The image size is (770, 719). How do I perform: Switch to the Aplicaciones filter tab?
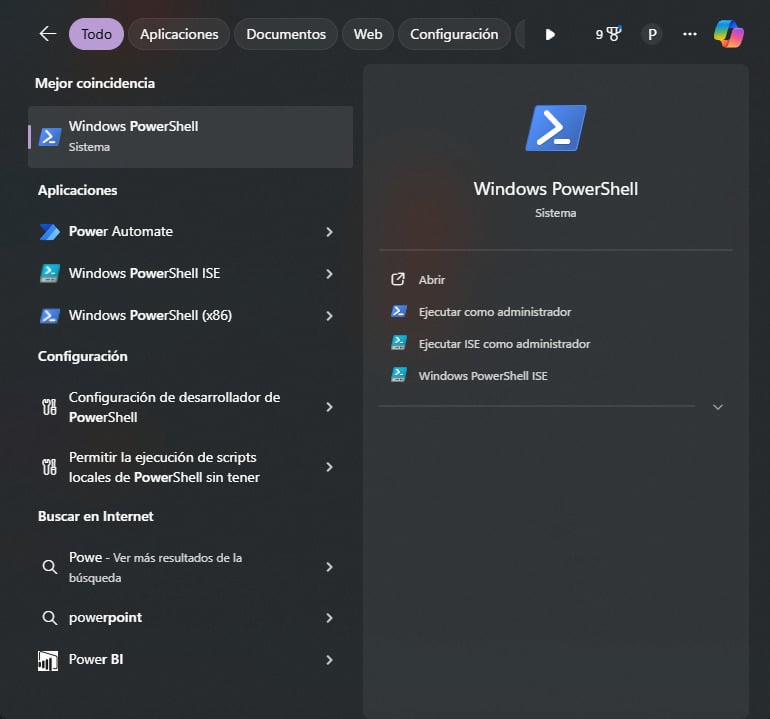pyautogui.click(x=179, y=34)
